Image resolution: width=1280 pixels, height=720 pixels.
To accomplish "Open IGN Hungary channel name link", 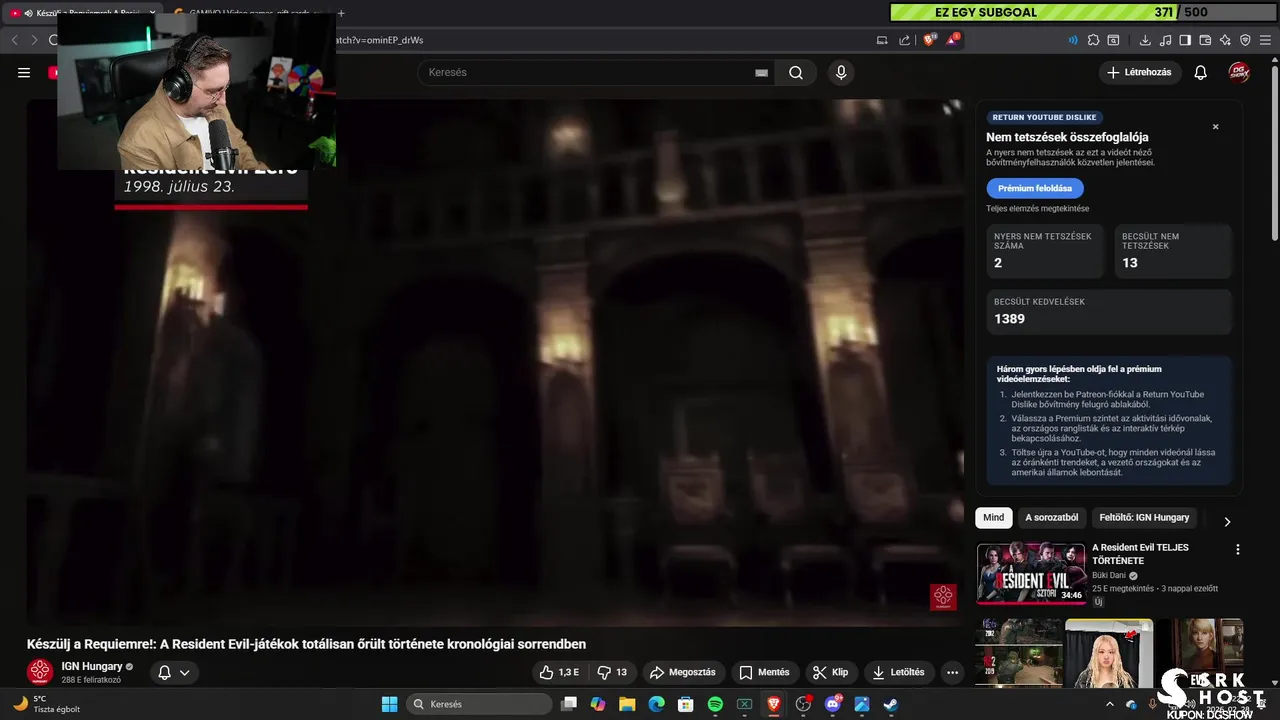I will pos(91,666).
